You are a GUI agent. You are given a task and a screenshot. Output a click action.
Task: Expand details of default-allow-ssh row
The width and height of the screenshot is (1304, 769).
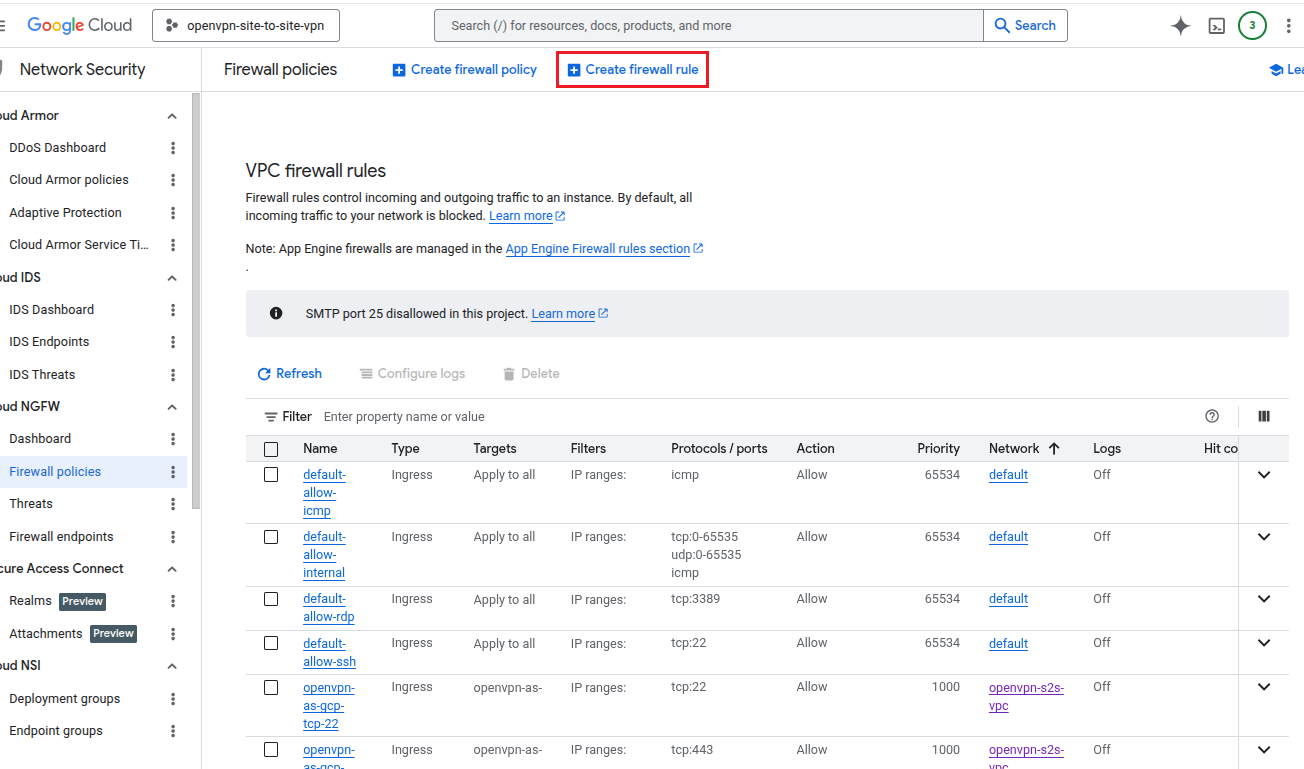(1264, 643)
